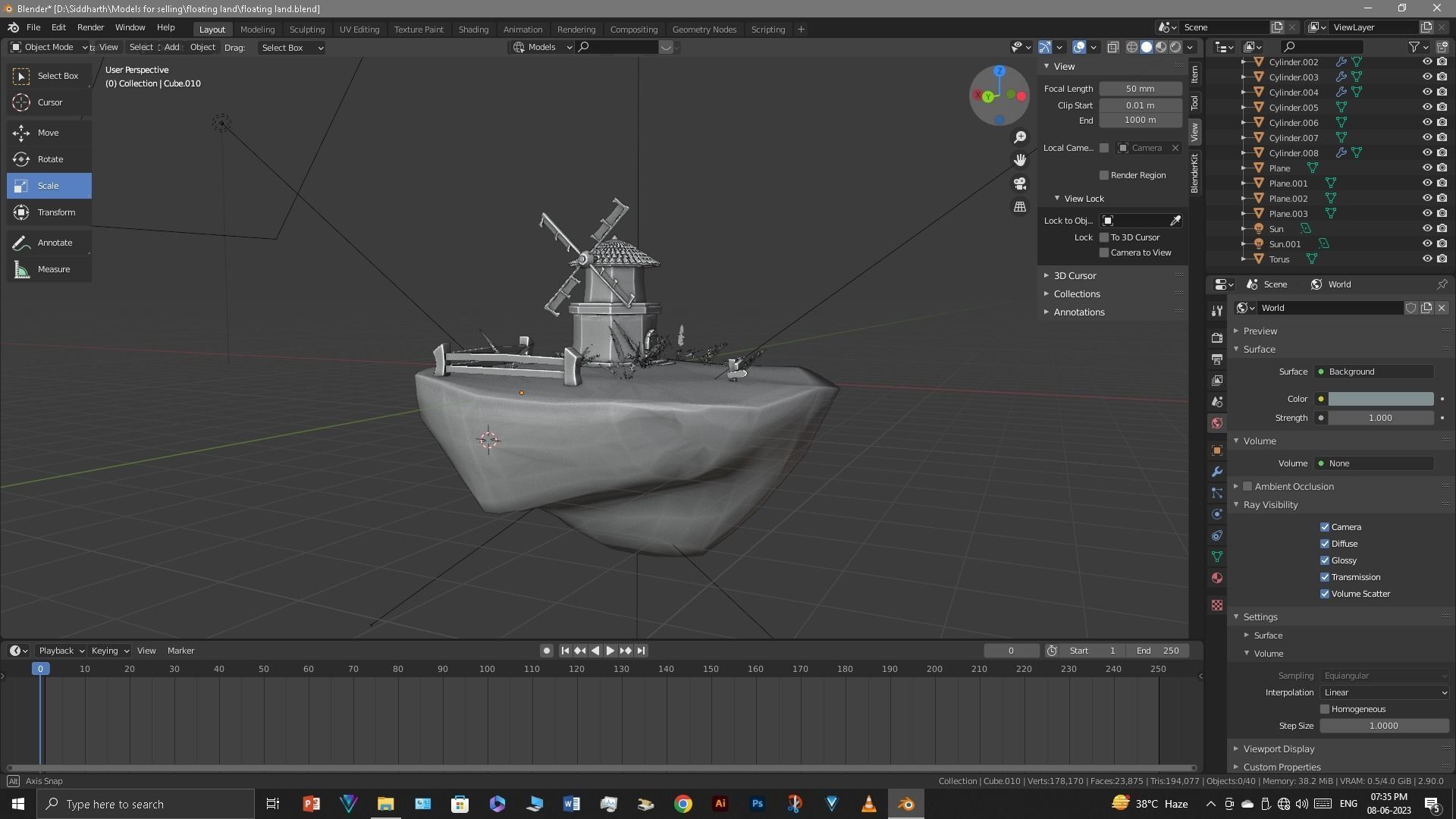The height and width of the screenshot is (819, 1456).
Task: Open the Drag Select Box dropdown
Action: pyautogui.click(x=292, y=48)
